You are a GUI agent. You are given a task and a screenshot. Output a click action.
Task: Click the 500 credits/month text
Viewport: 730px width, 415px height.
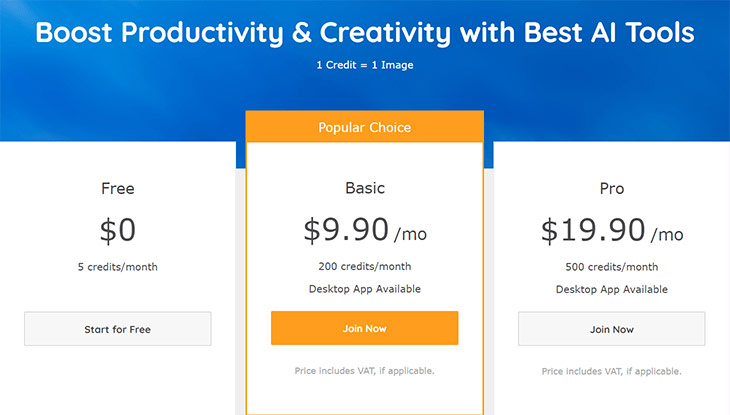(612, 267)
